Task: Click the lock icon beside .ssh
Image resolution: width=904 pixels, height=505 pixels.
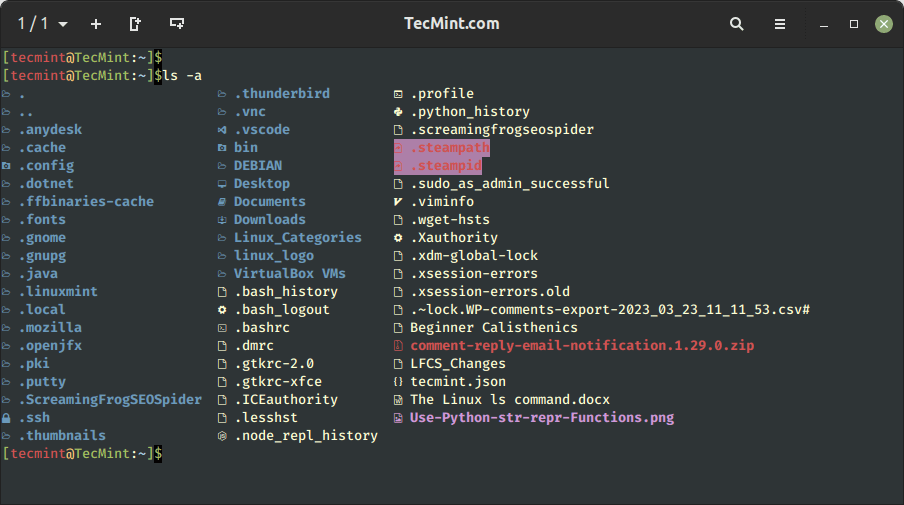Action: [x=7, y=418]
